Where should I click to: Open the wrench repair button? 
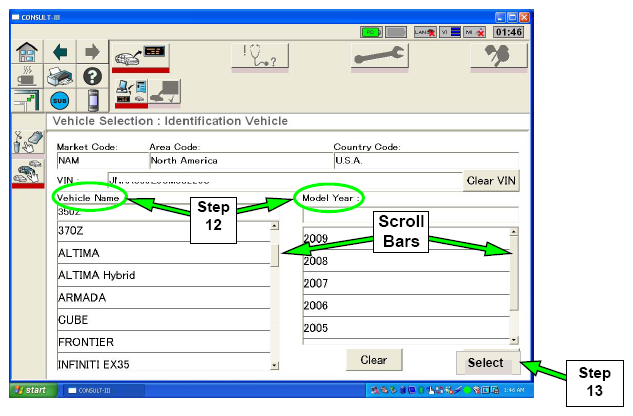(379, 57)
